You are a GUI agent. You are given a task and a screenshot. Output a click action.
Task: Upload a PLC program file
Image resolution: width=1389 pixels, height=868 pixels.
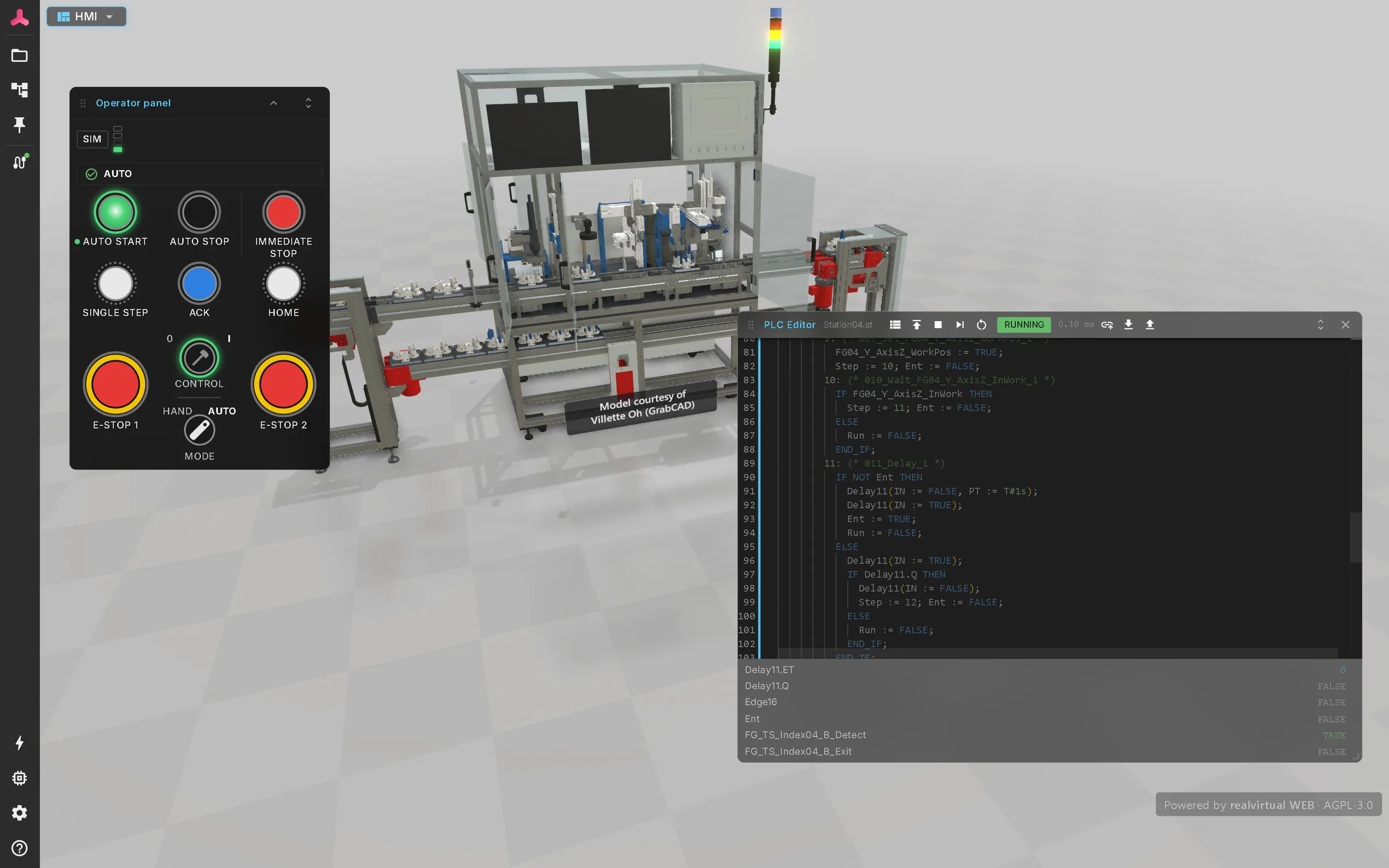click(x=1150, y=325)
